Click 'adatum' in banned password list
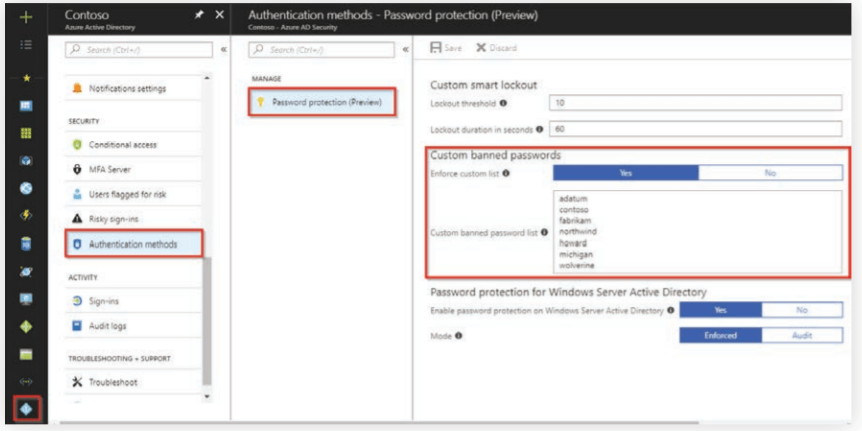This screenshot has width=862, height=431. pyautogui.click(x=573, y=198)
